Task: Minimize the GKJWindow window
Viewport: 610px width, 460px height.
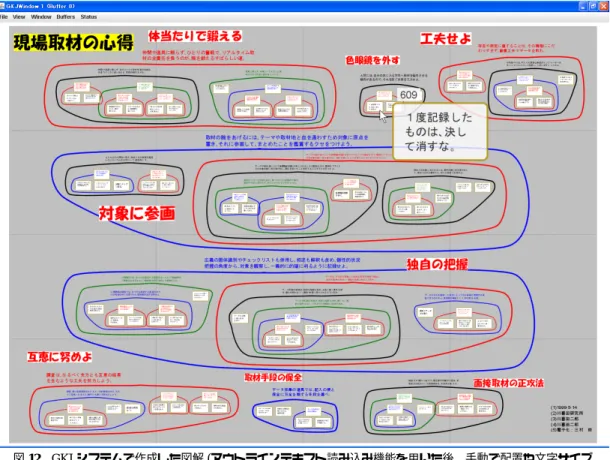Action: pyautogui.click(x=583, y=6)
